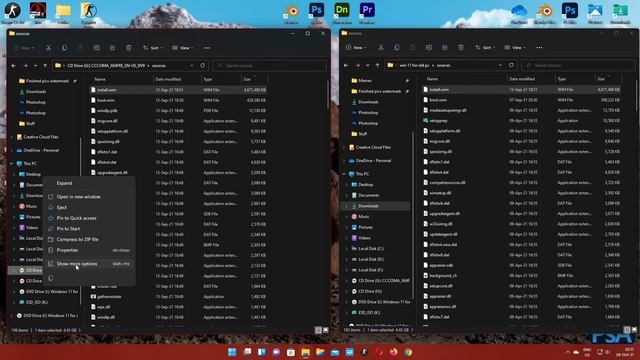
Task: Click Cut icon in left CD Drive window
Action: [x=49, y=48]
